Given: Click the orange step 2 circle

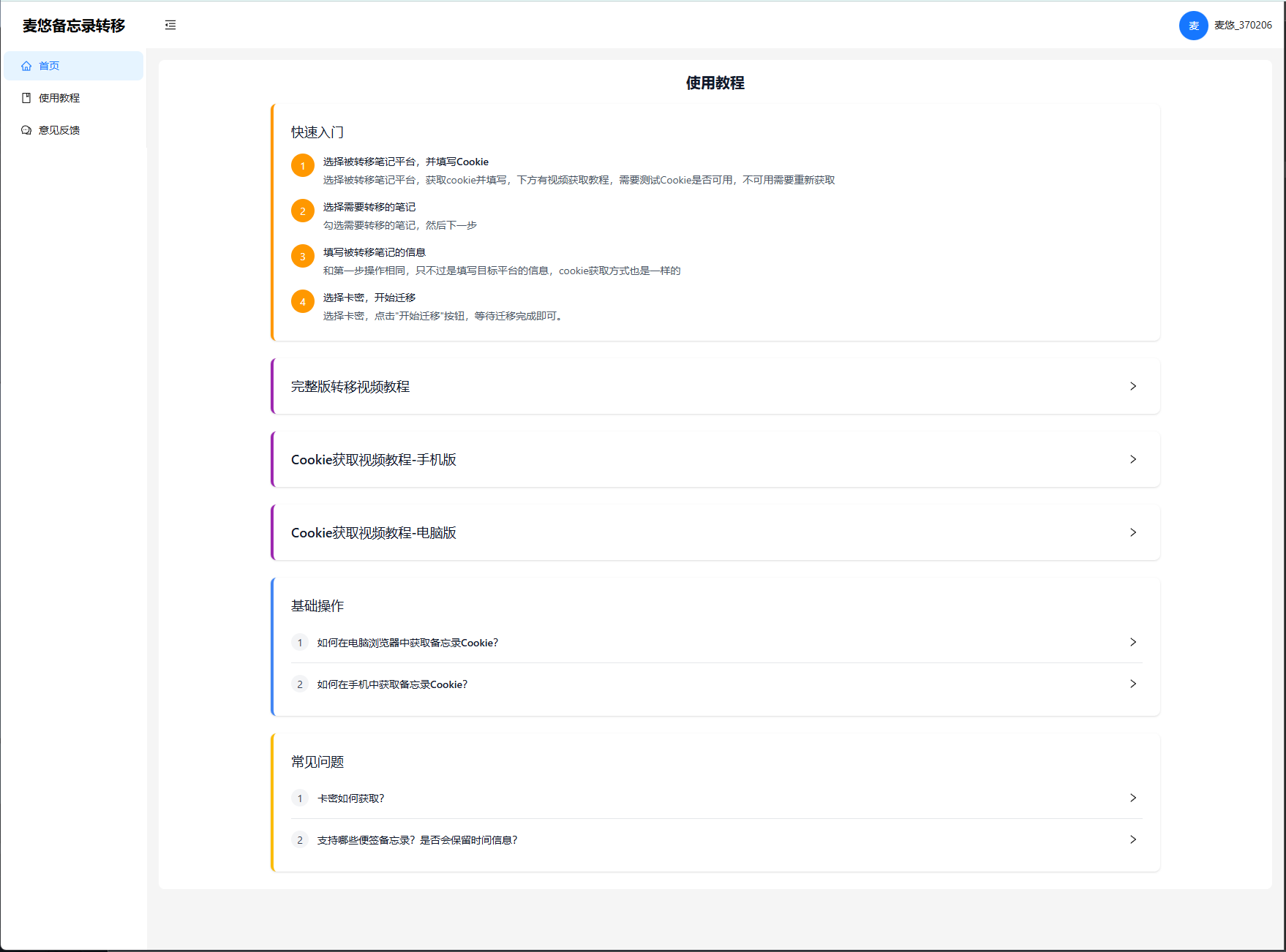Looking at the screenshot, I should pos(303,211).
